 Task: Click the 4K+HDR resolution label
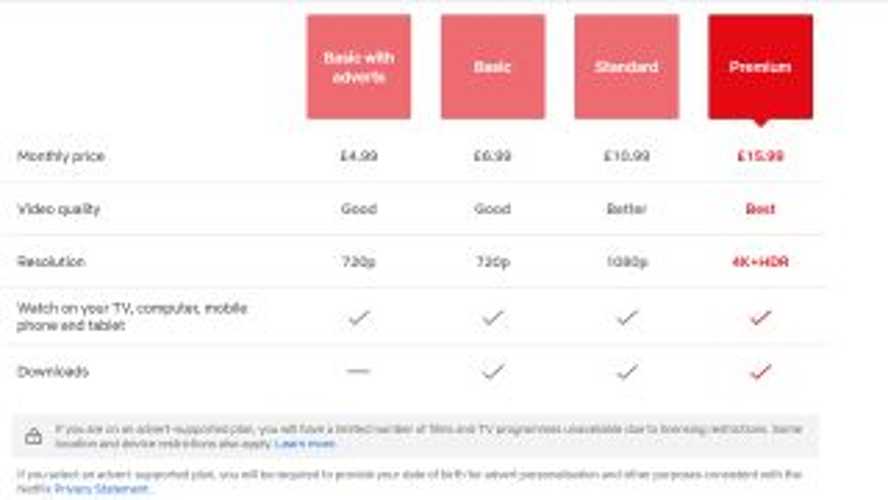click(760, 262)
